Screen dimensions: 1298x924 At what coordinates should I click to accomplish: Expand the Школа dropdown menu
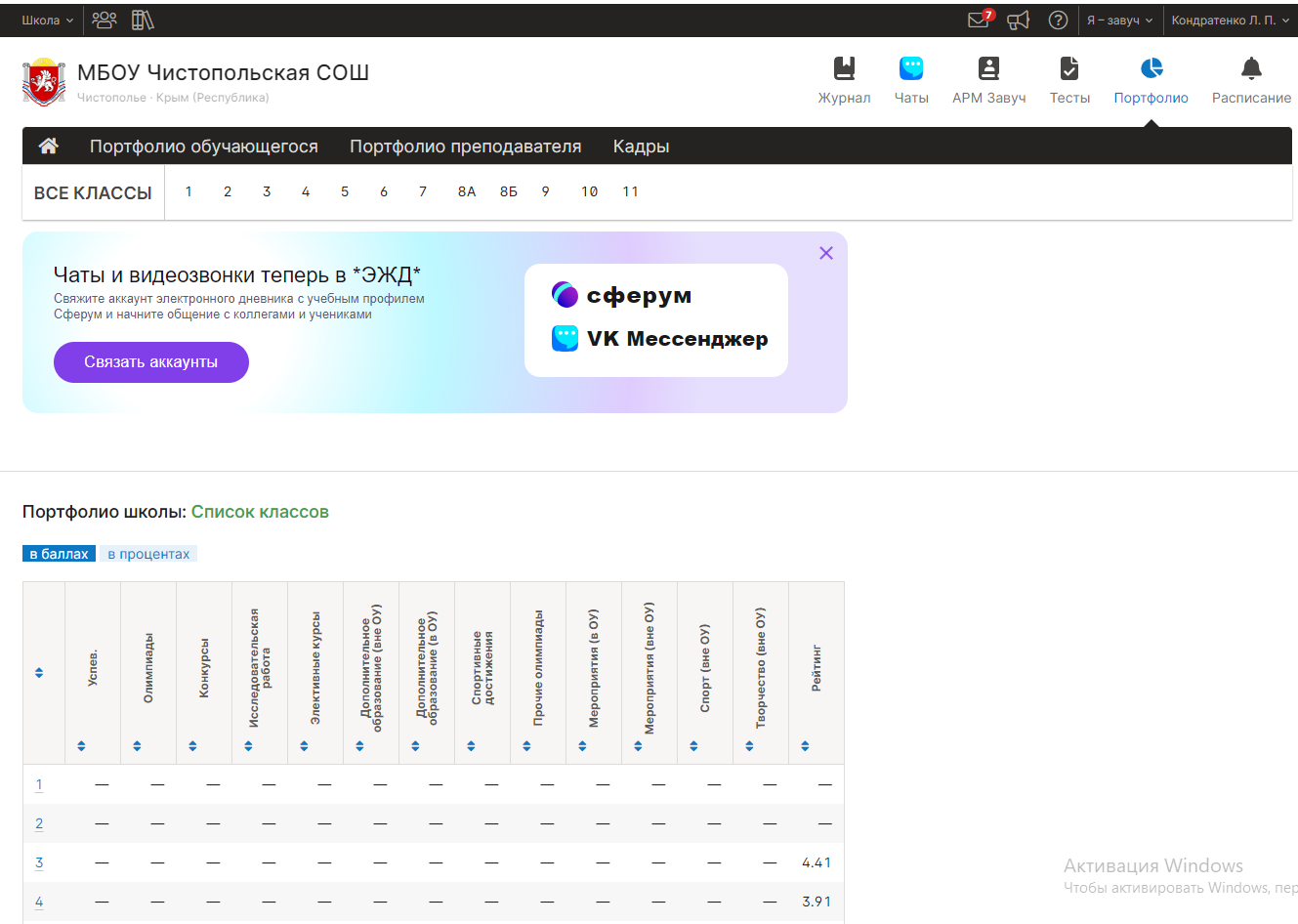tap(47, 21)
